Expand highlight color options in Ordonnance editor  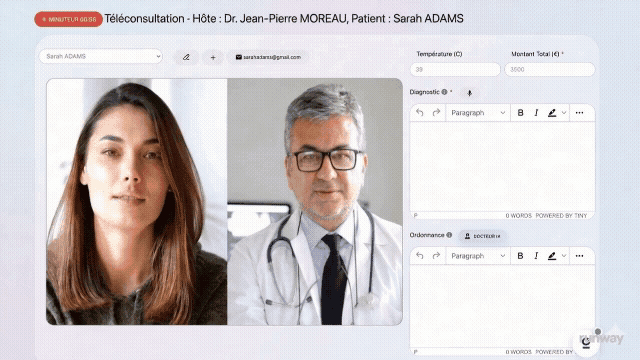(x=564, y=256)
